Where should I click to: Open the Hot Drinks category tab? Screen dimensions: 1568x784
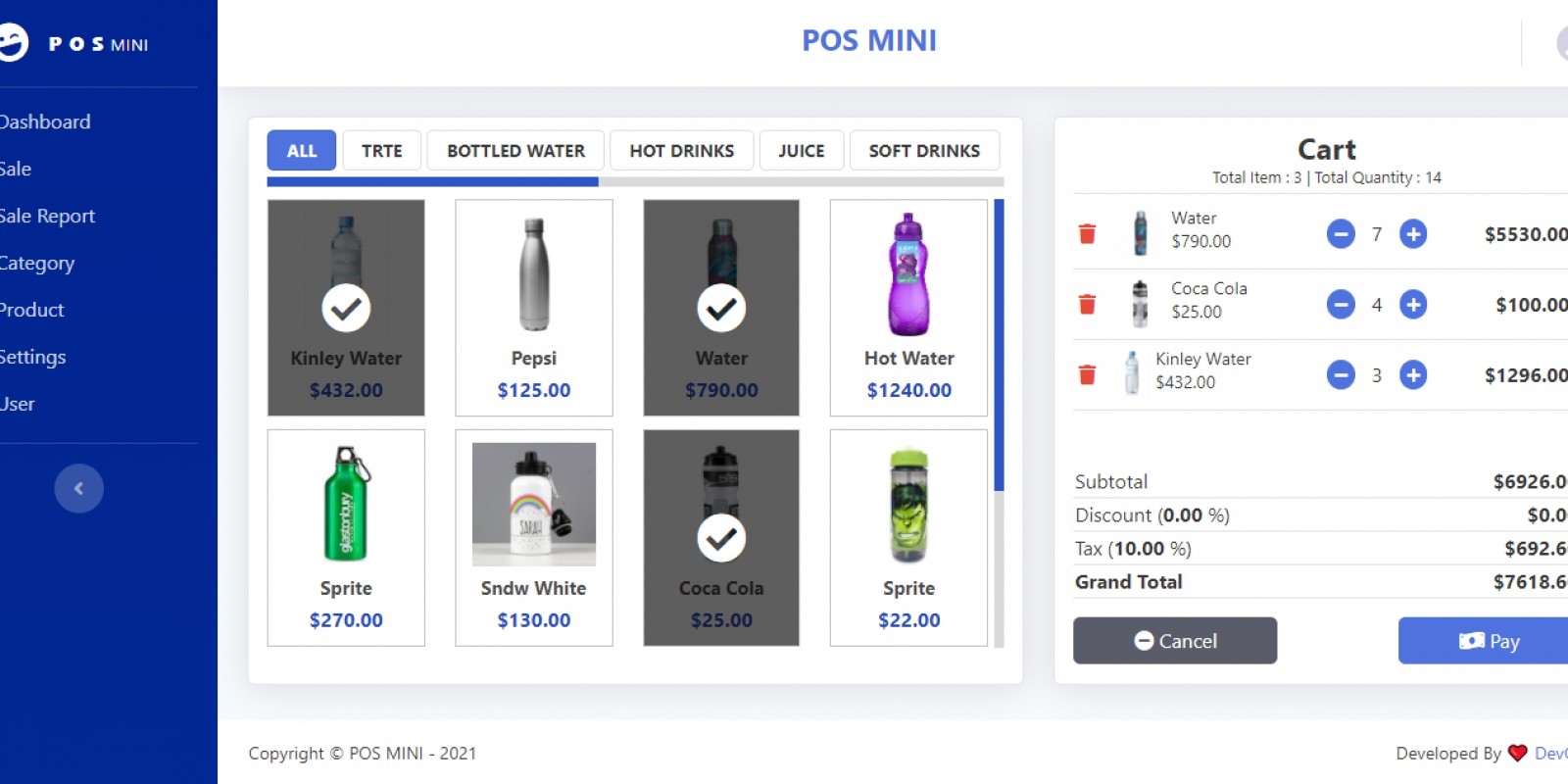pos(681,151)
